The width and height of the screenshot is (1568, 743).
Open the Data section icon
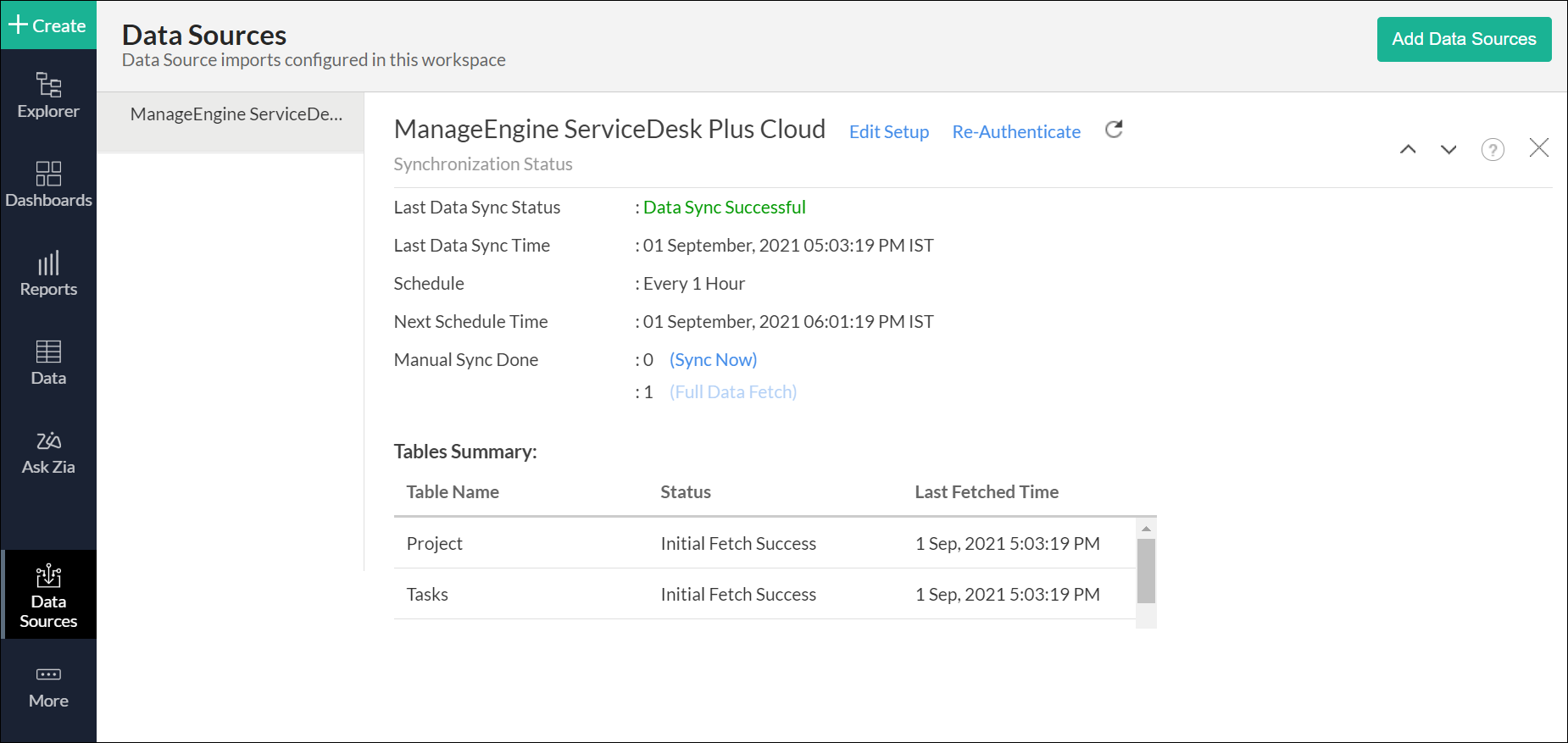pyautogui.click(x=48, y=363)
